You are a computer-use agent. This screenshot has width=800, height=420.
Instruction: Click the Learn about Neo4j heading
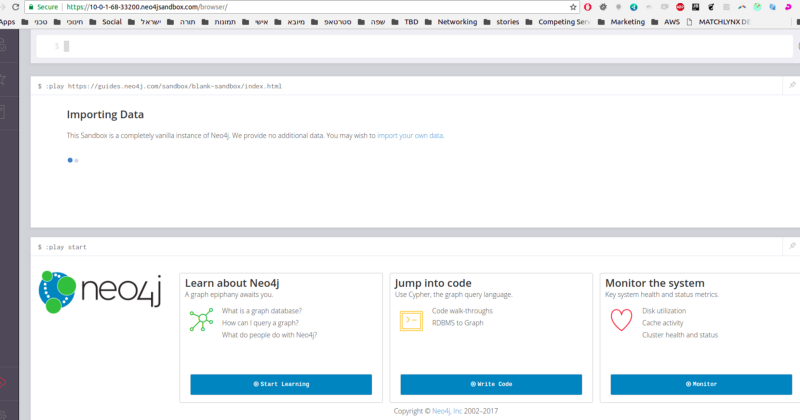[232, 283]
